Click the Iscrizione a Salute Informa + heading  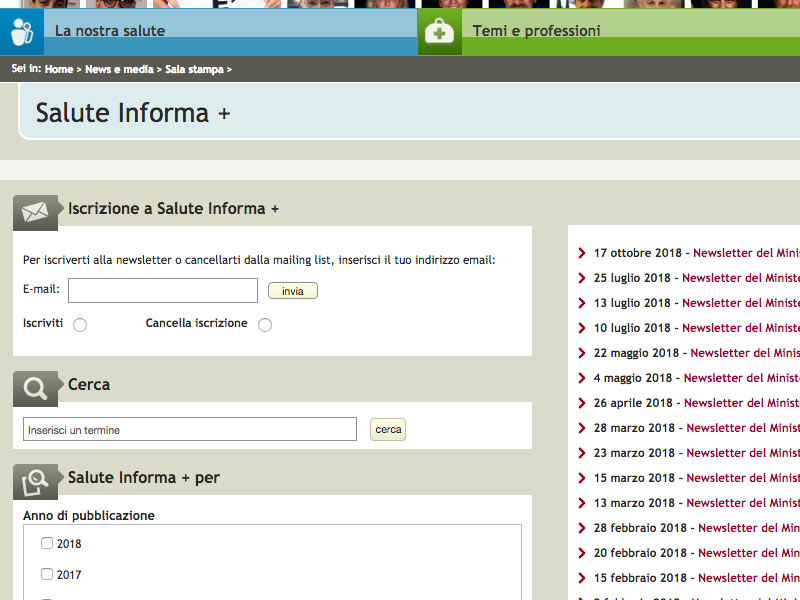coord(173,209)
